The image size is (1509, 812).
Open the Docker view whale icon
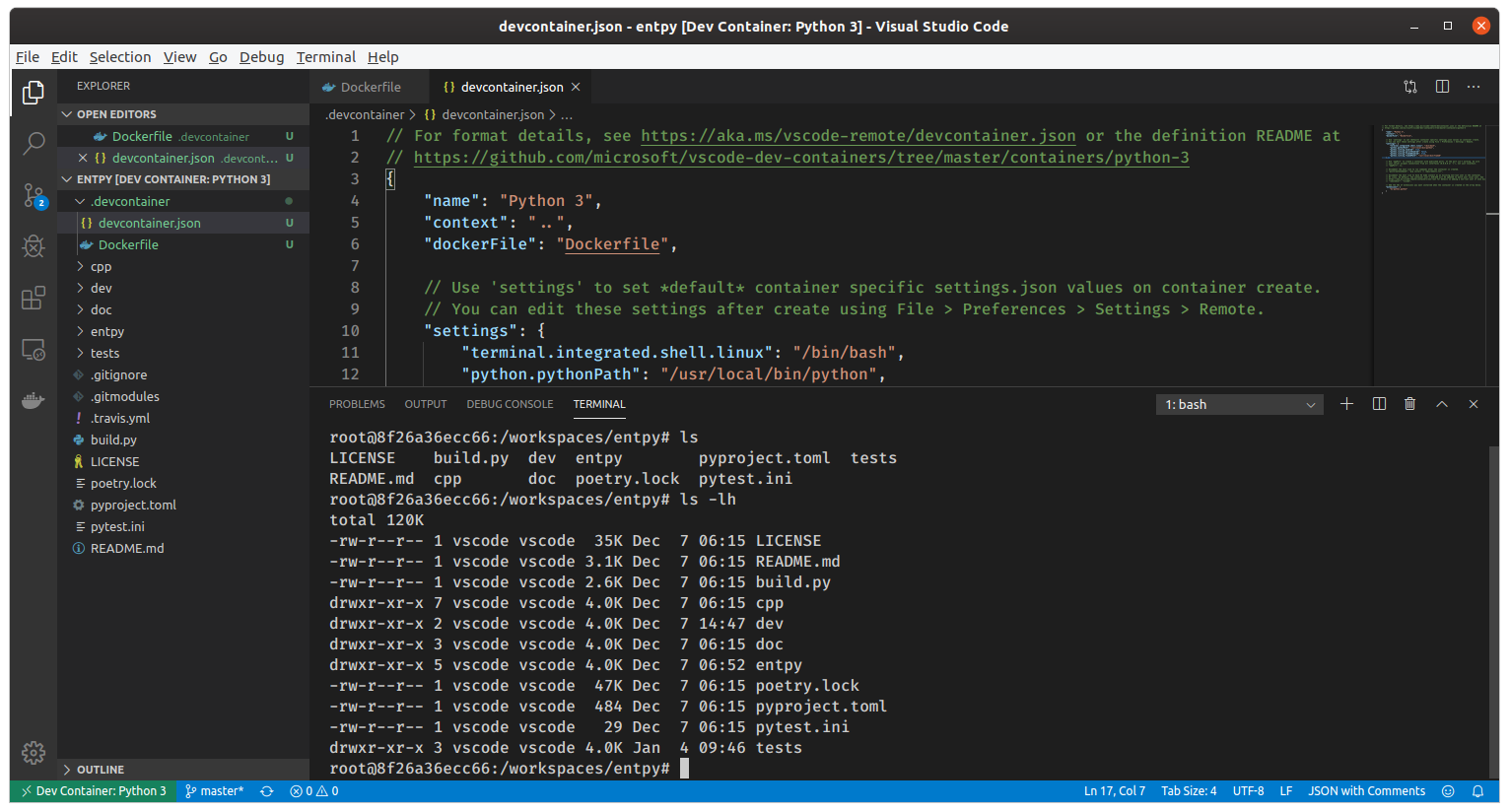point(34,401)
